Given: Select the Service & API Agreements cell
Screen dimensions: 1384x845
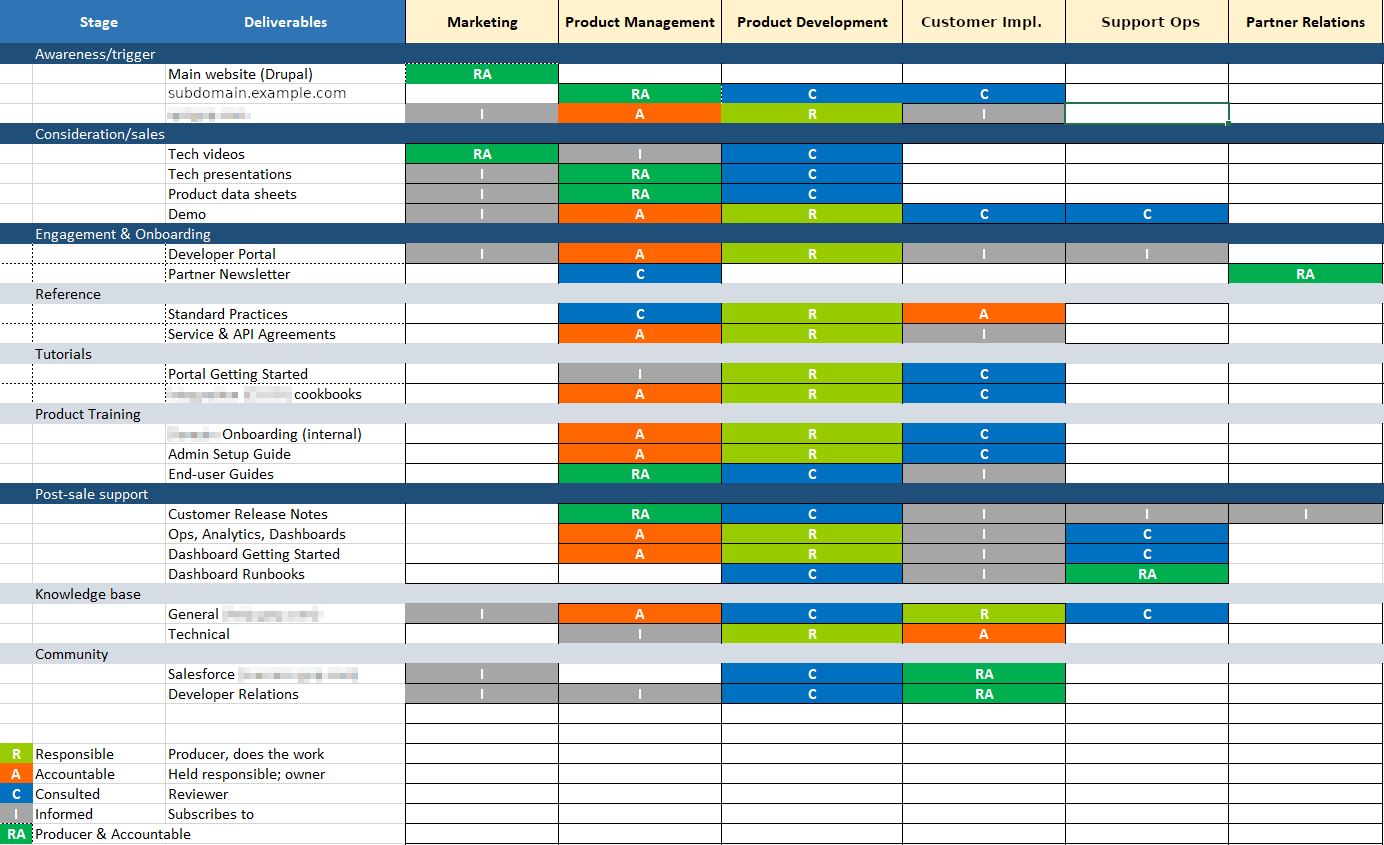Looking at the screenshot, I should pyautogui.click(x=285, y=334).
